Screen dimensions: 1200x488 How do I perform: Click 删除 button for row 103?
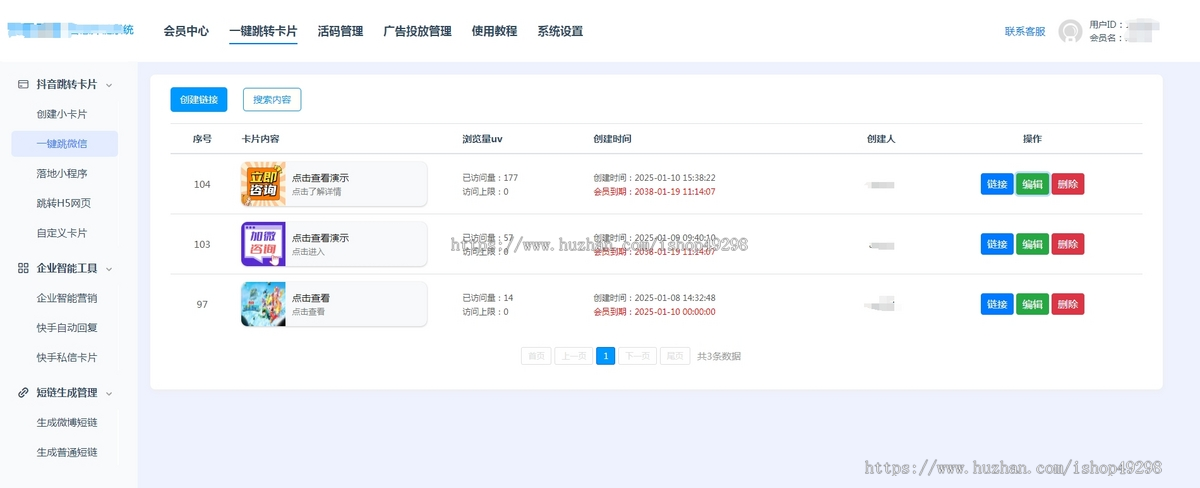pos(1067,244)
